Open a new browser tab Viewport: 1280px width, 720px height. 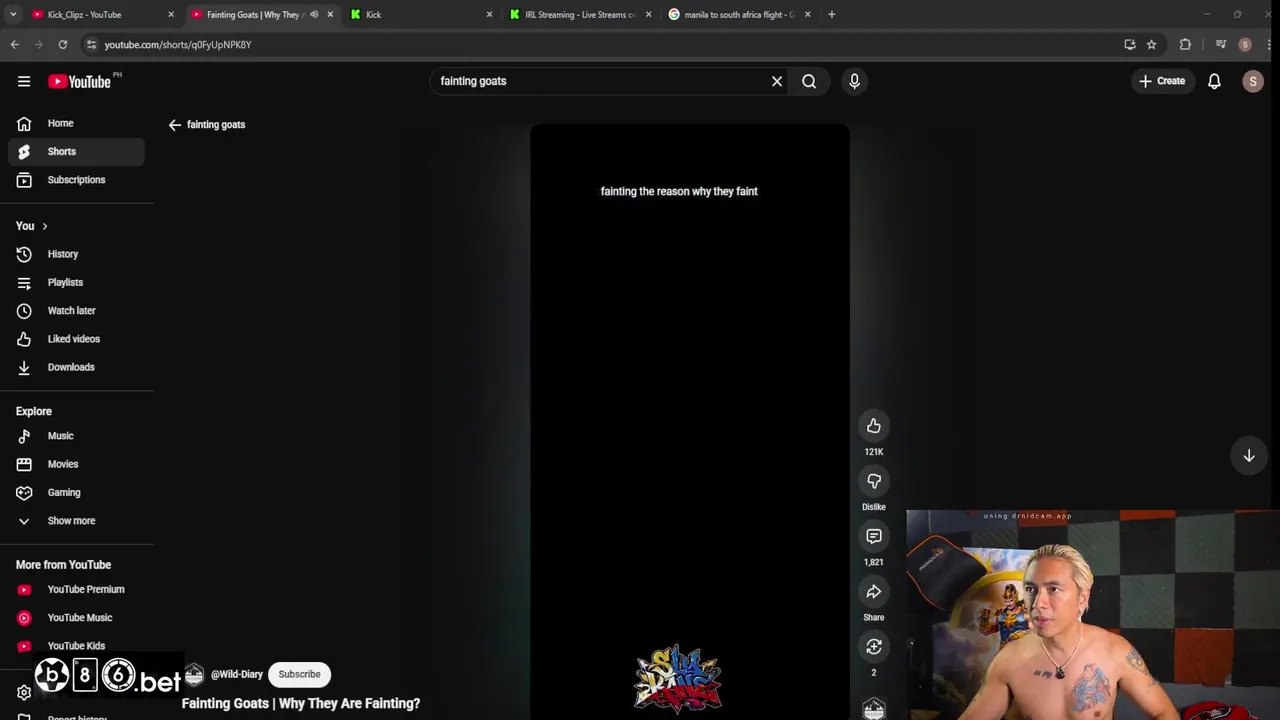pyautogui.click(x=831, y=15)
